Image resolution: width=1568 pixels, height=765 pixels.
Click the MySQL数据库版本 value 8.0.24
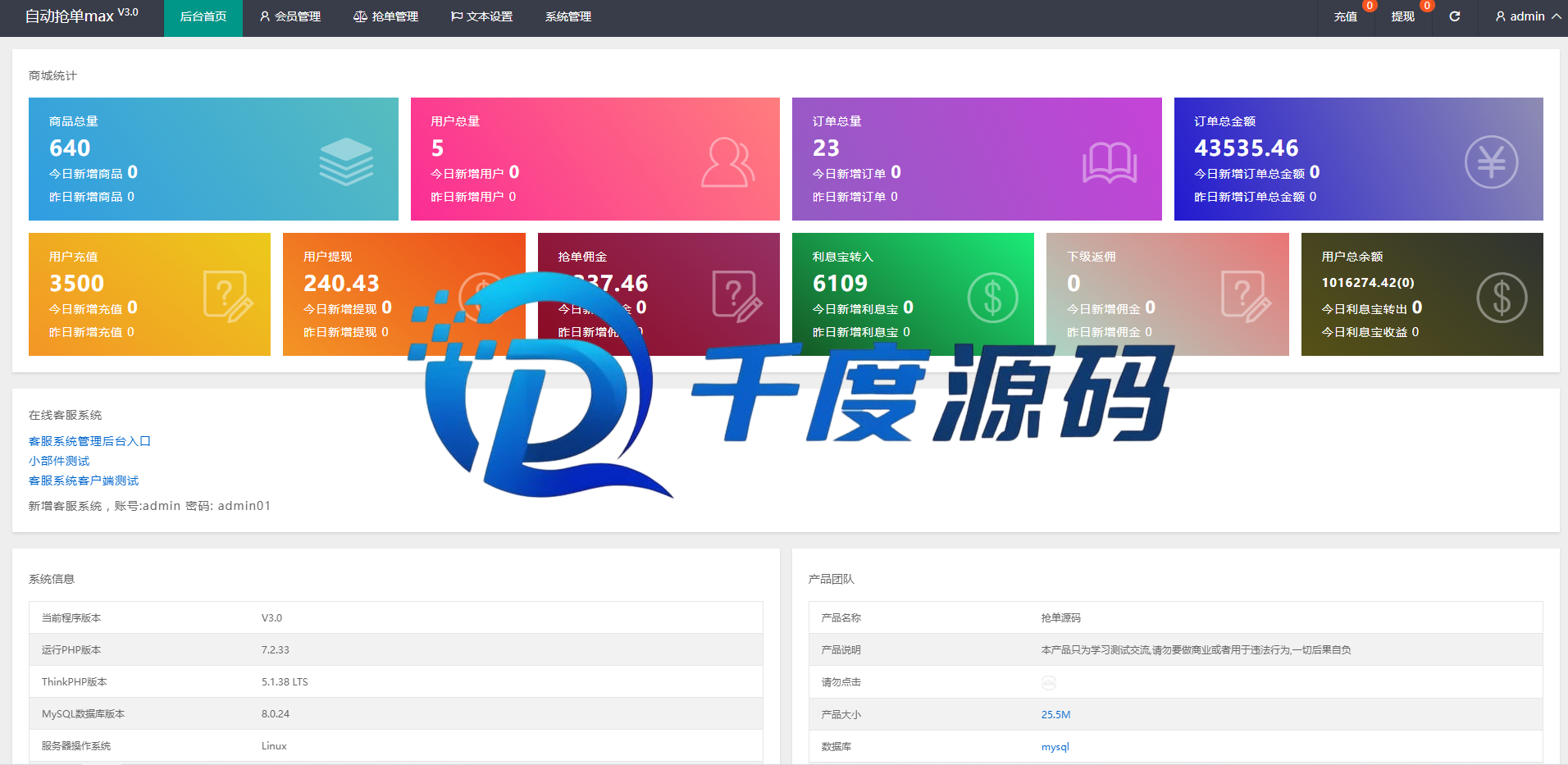coord(276,713)
